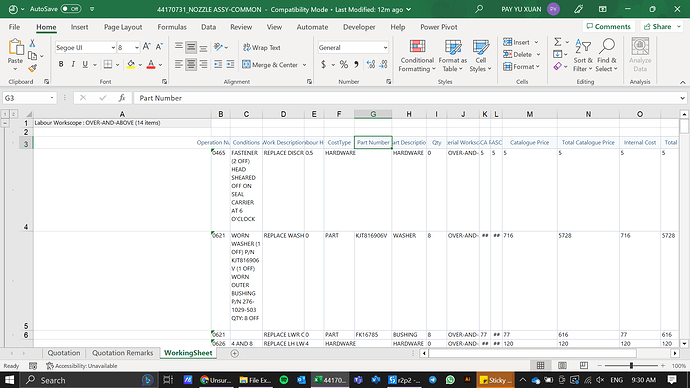This screenshot has height=388, width=690.
Task: Open the Fill Color swatch
Action: click(131, 65)
